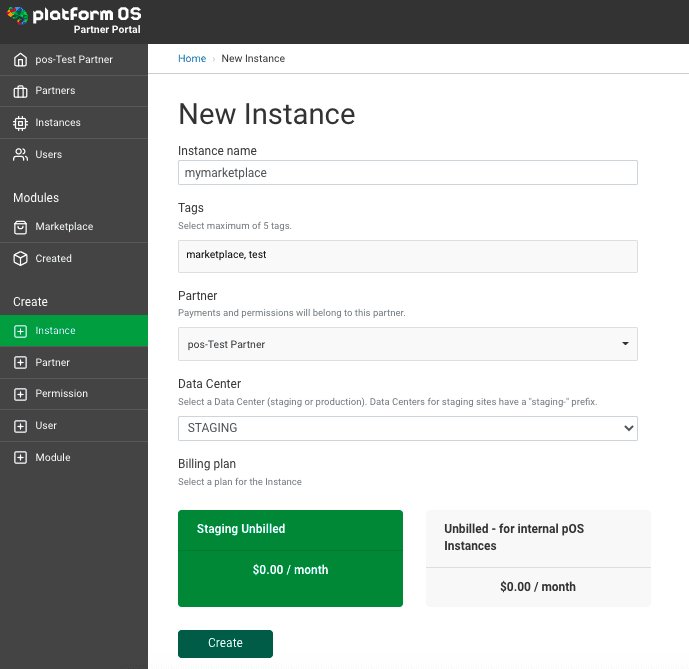Click the Partner Portal header text
The height and width of the screenshot is (669, 689).
pos(107,29)
